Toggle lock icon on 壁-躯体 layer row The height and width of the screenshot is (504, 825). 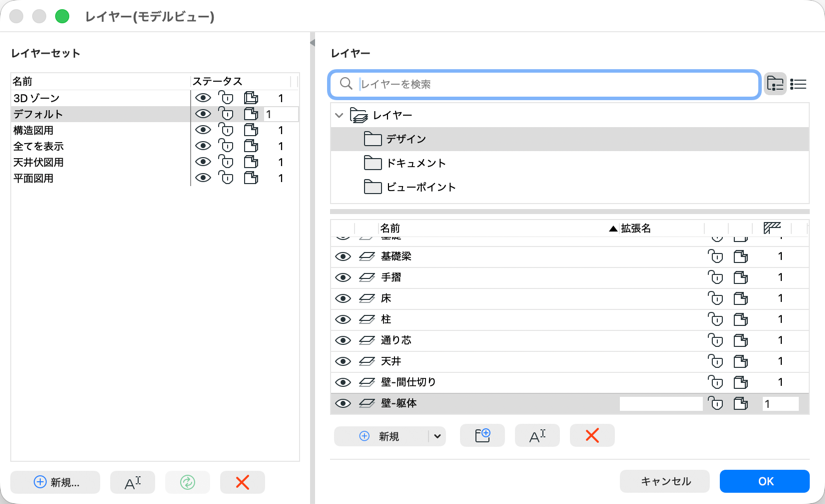(x=715, y=404)
